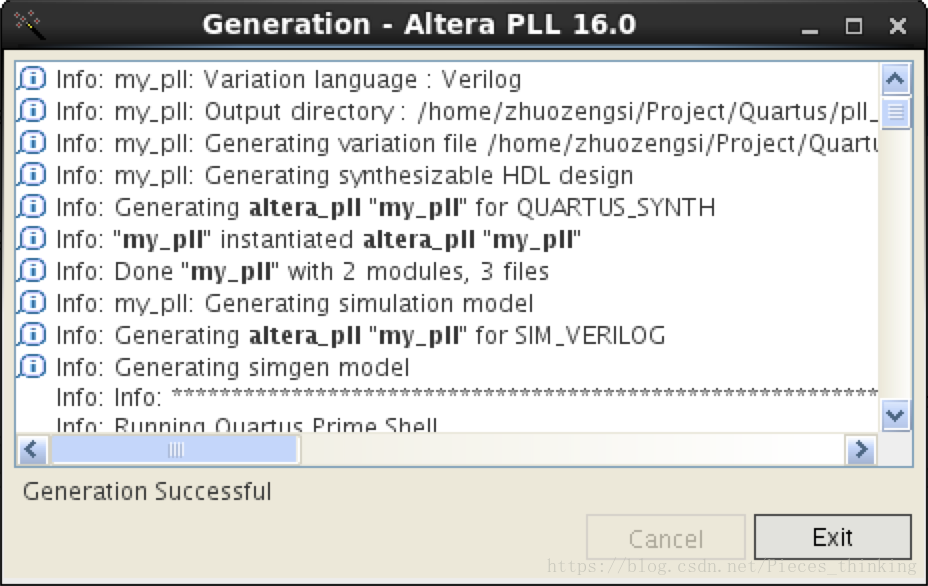Select 'Generating simgen model' log line
Screen dimensions: 928x586
[x=233, y=367]
